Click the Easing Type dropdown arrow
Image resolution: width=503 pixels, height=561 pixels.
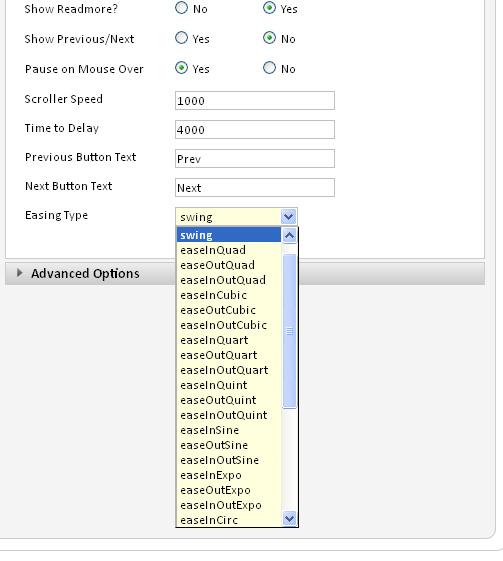pos(289,217)
